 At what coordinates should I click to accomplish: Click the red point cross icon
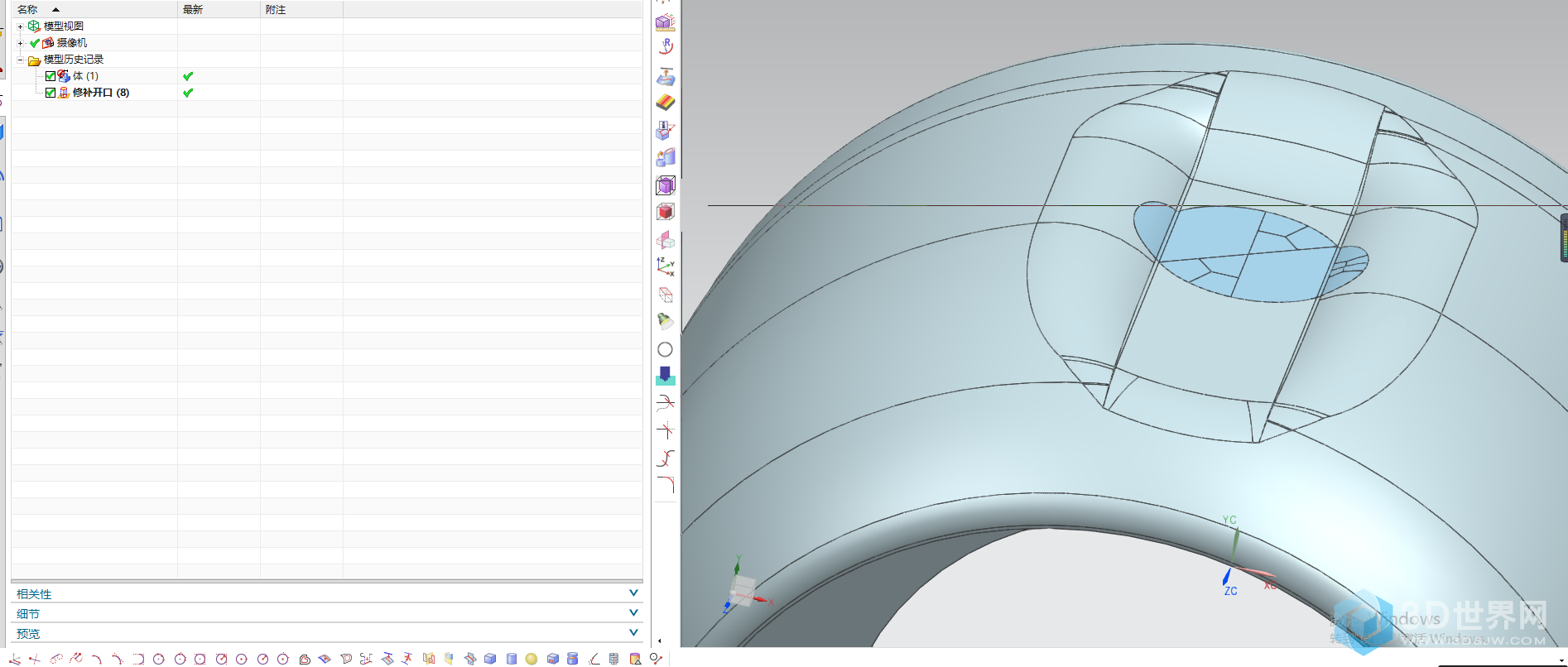pos(35,659)
